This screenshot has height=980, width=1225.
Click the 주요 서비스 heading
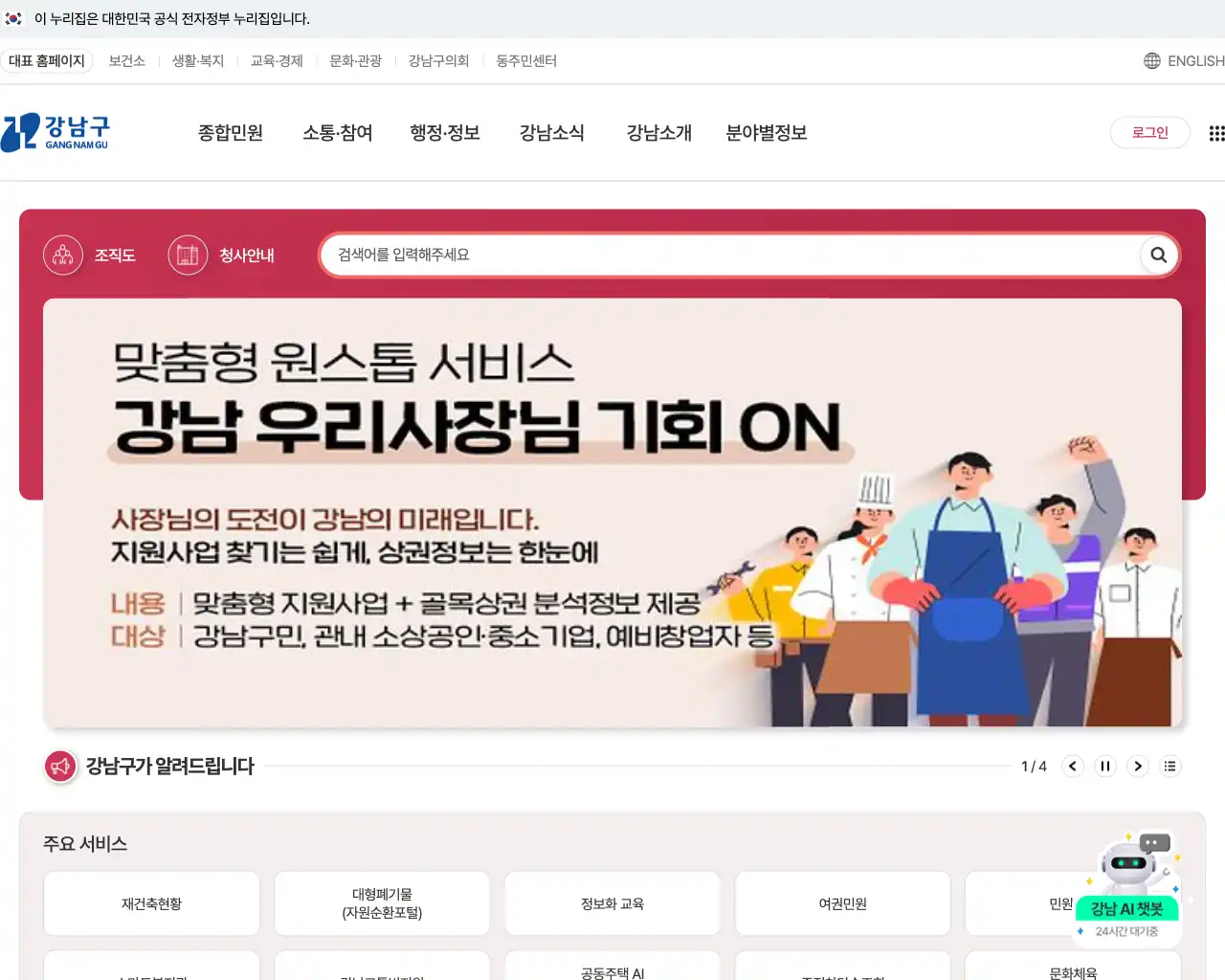pyautogui.click(x=85, y=844)
